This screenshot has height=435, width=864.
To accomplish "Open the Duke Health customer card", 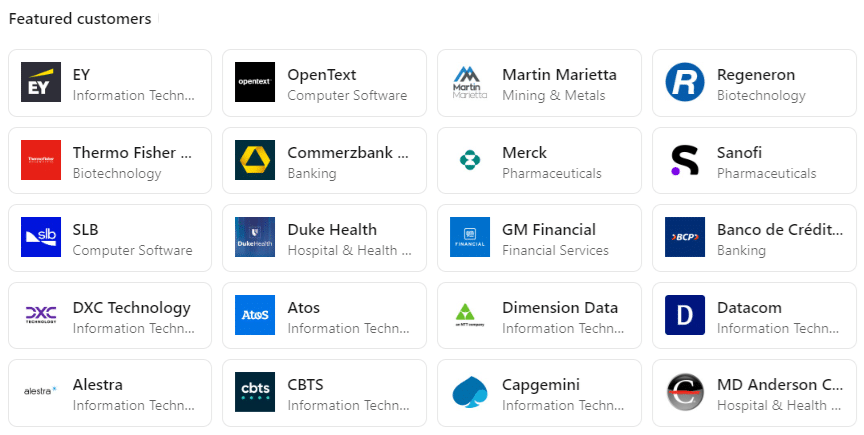I will 325,238.
